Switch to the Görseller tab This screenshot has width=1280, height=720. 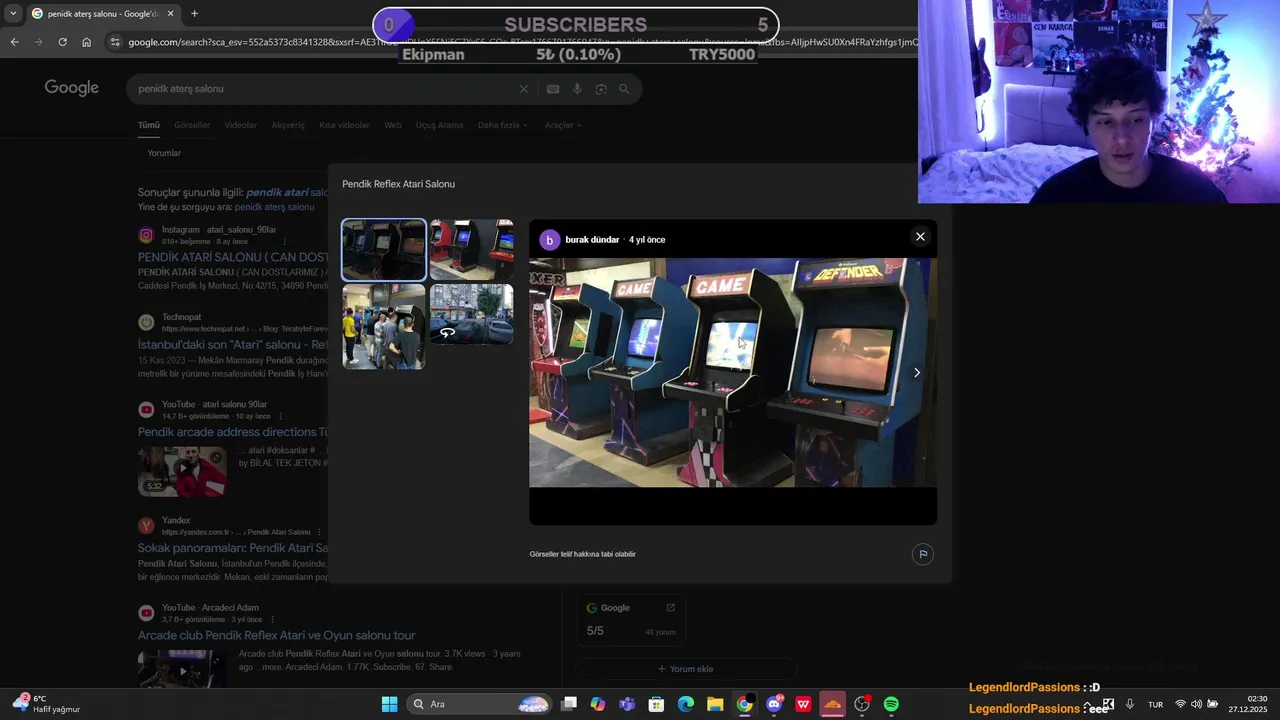pos(192,125)
